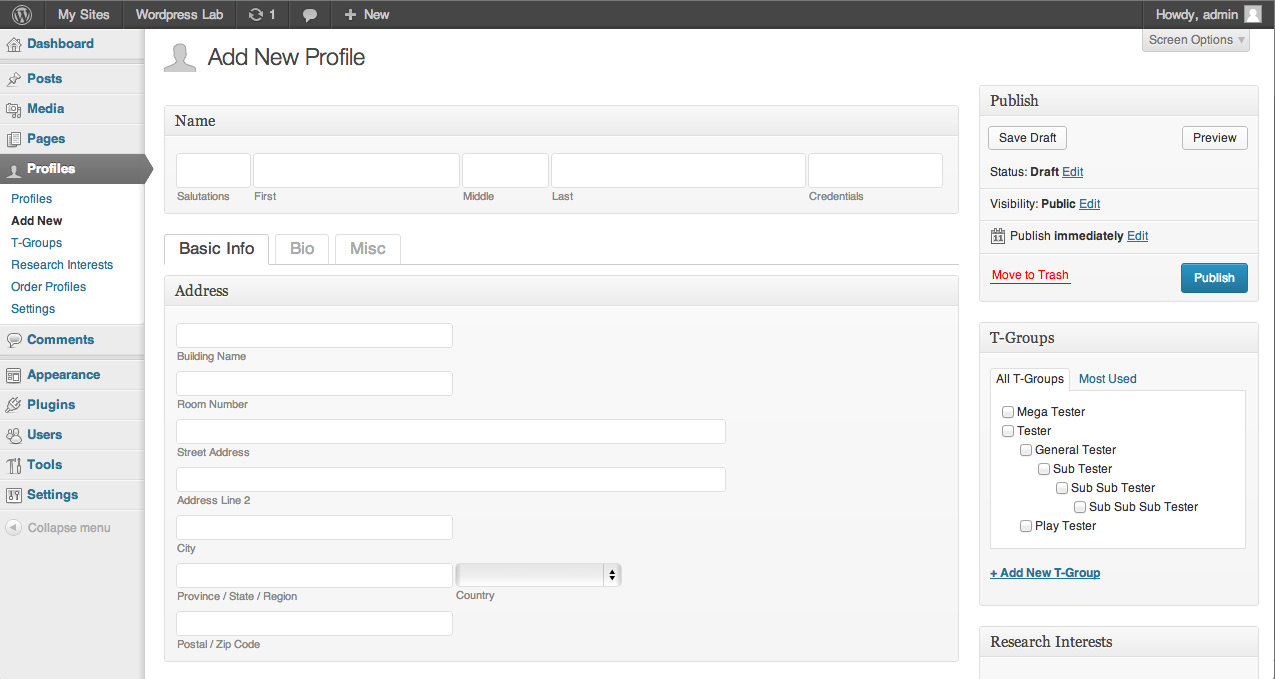
Task: Open the Wordpress Lab site menu
Action: (x=179, y=15)
